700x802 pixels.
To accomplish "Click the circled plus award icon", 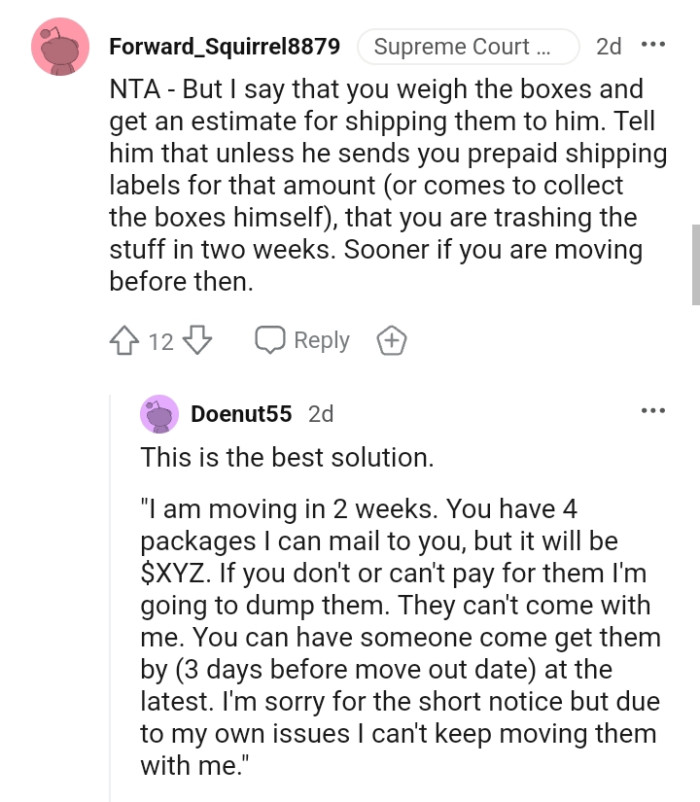I will coord(391,340).
